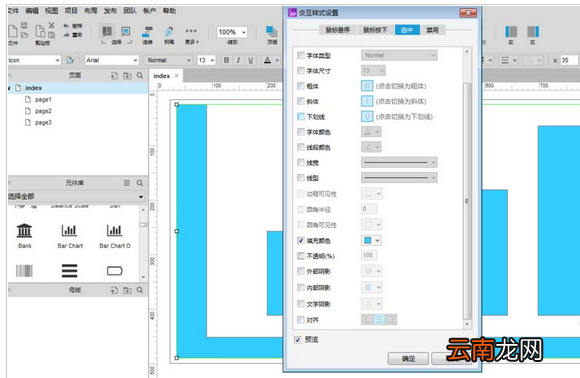Open the 编辑 (Edit) menu
The width and height of the screenshot is (580, 378).
tap(32, 11)
